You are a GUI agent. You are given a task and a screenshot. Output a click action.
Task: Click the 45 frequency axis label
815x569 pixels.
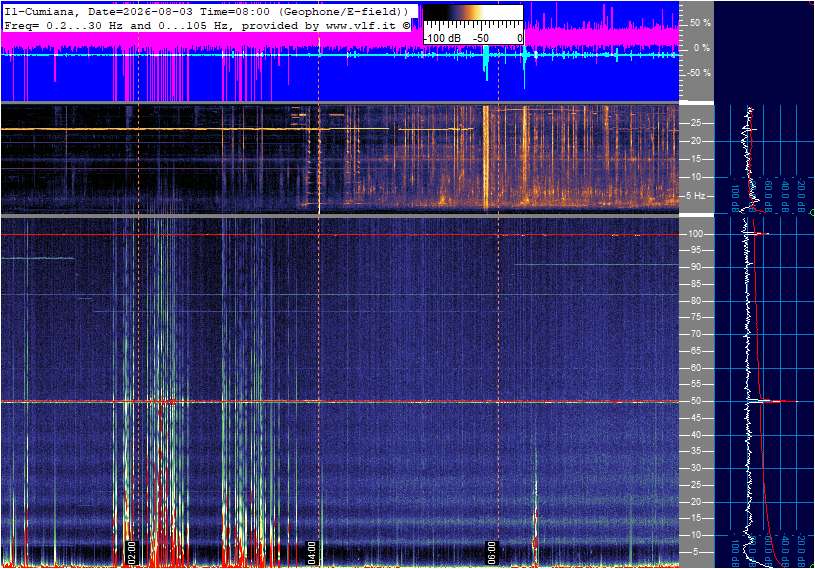695,418
